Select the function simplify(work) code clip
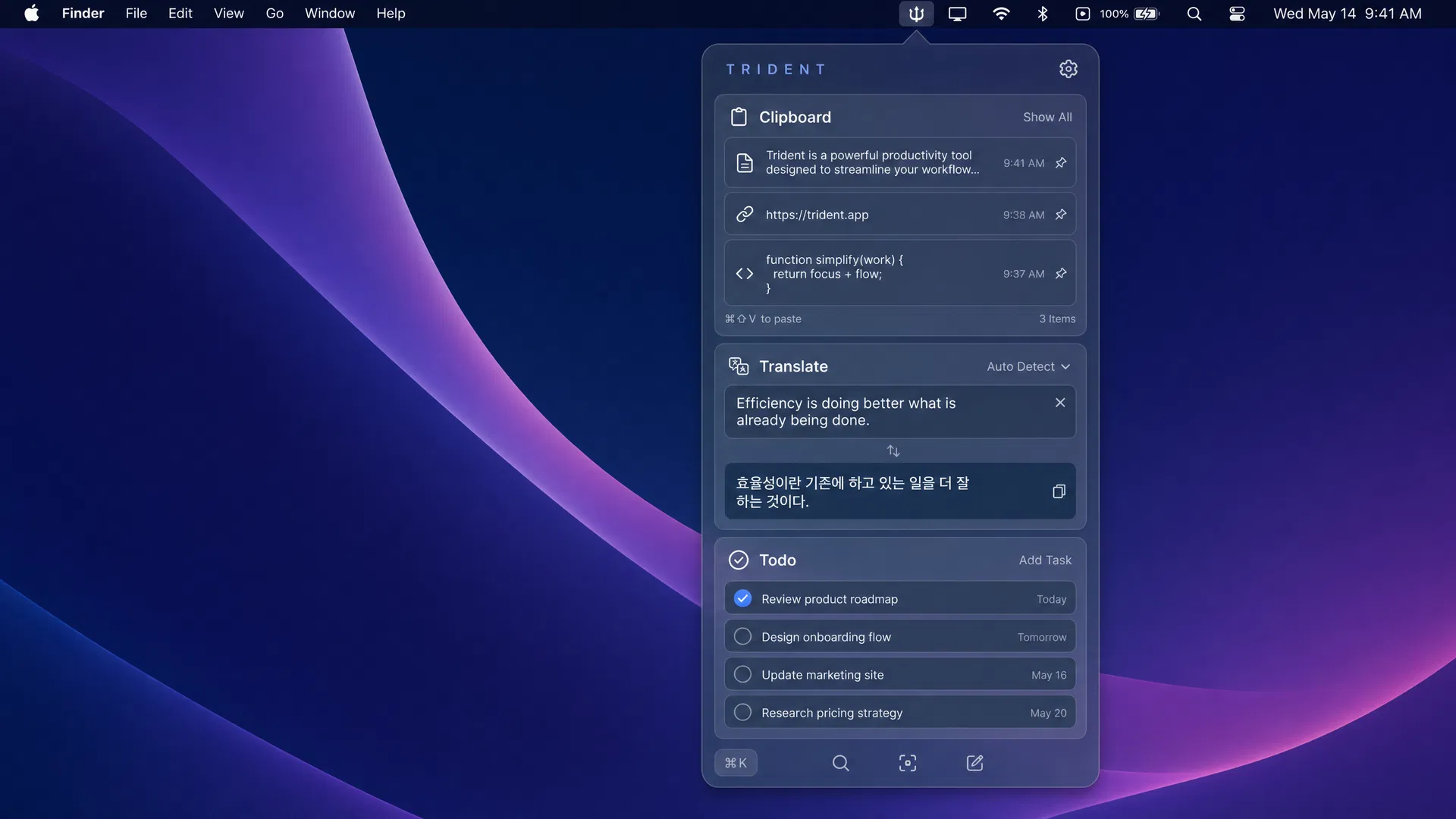 900,273
